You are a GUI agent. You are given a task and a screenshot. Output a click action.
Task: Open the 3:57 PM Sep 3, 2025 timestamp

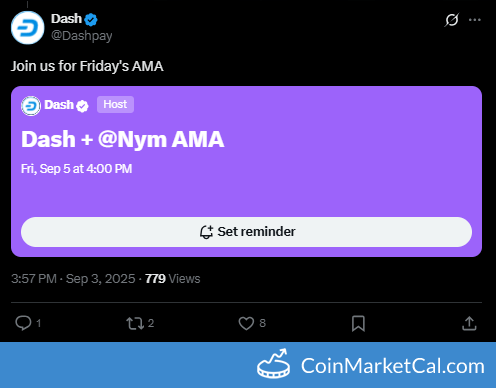pyautogui.click(x=73, y=279)
